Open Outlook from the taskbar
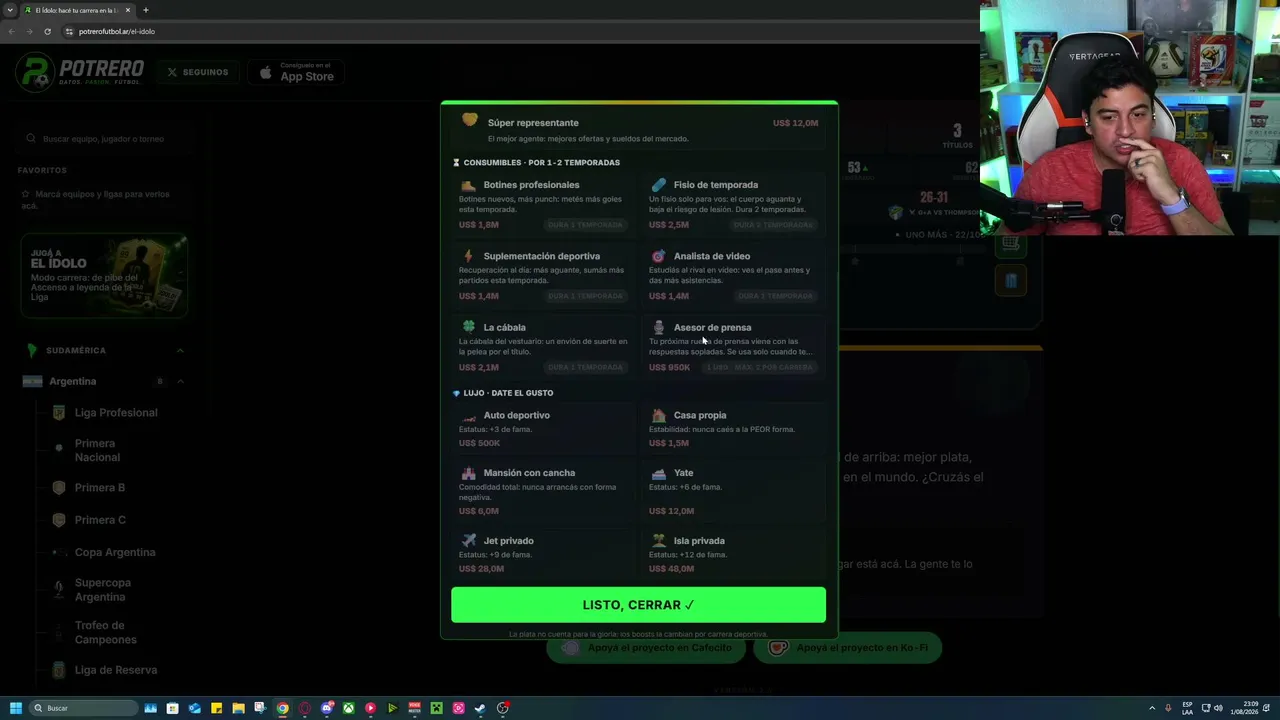The height and width of the screenshot is (720, 1280). pos(194,708)
